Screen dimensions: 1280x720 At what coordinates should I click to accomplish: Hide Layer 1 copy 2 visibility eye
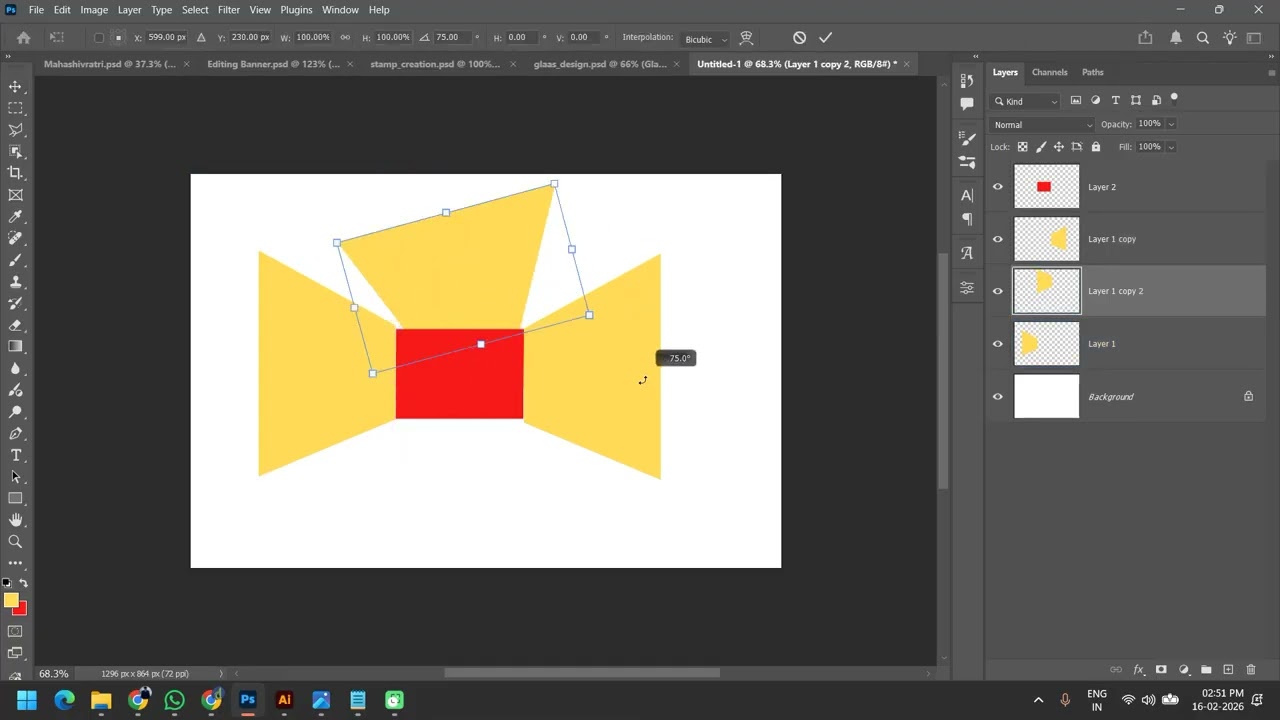(997, 291)
